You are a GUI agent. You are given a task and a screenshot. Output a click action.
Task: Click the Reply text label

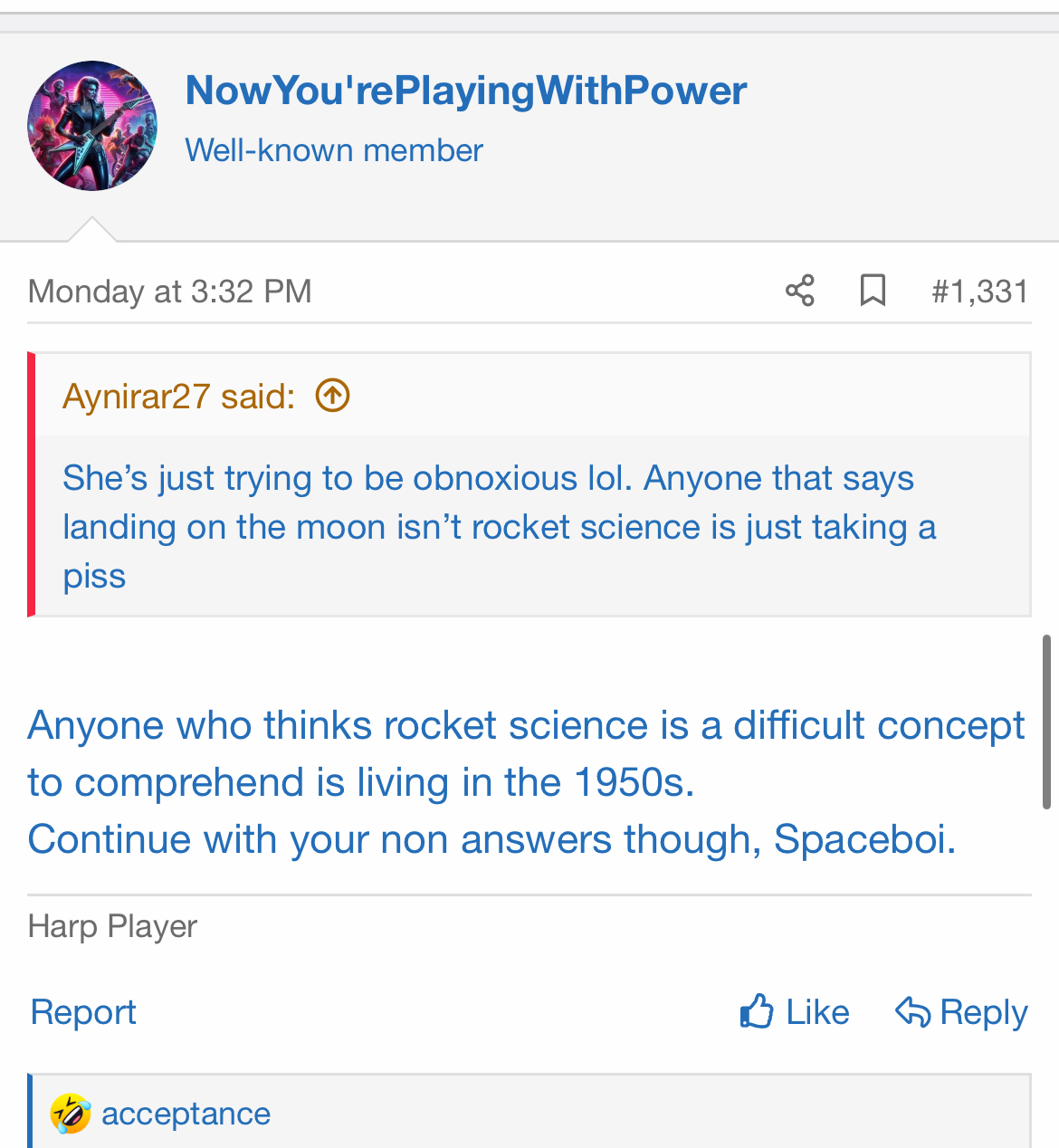point(984,1012)
